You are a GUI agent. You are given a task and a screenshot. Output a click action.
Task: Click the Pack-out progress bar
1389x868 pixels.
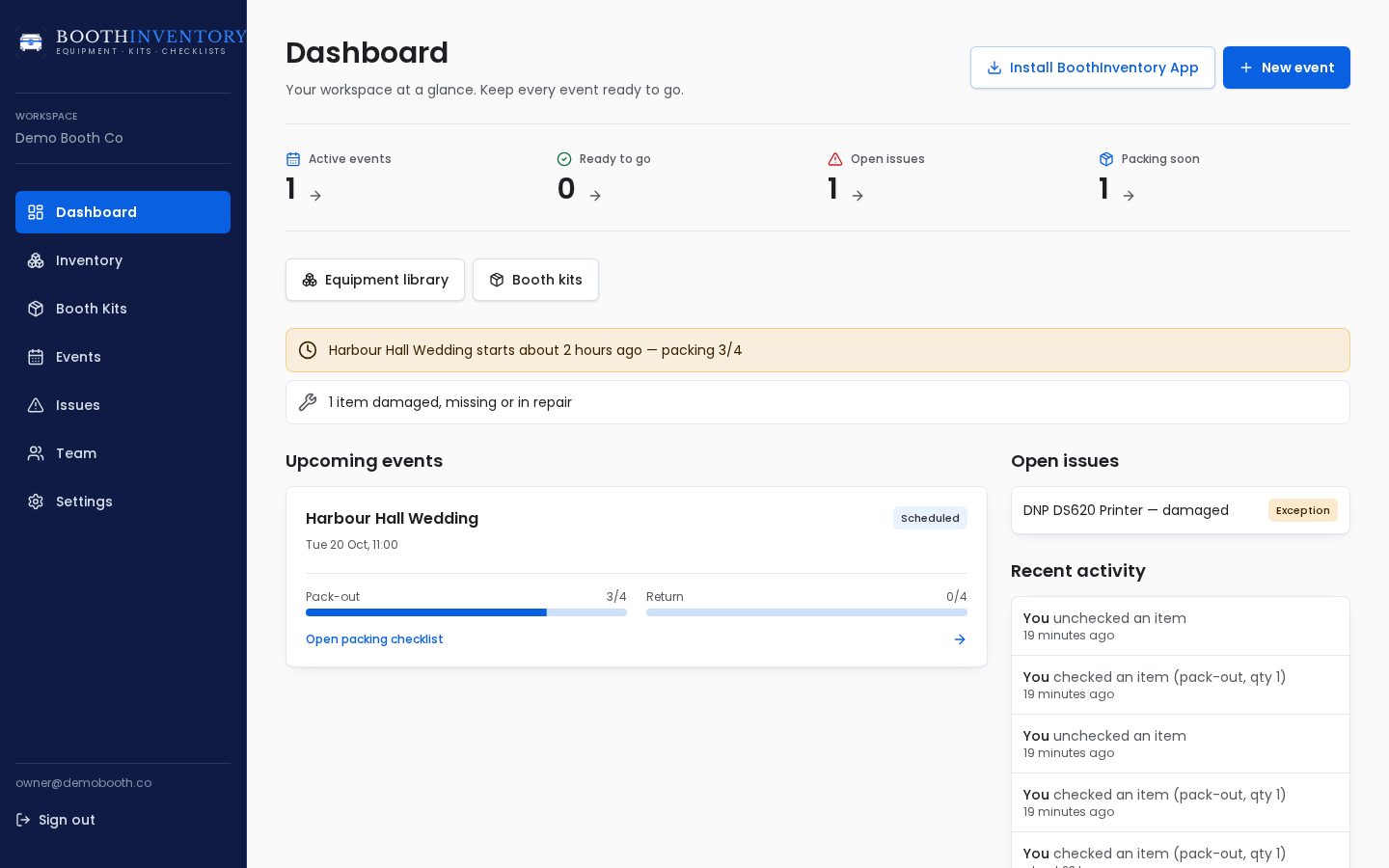(x=466, y=612)
